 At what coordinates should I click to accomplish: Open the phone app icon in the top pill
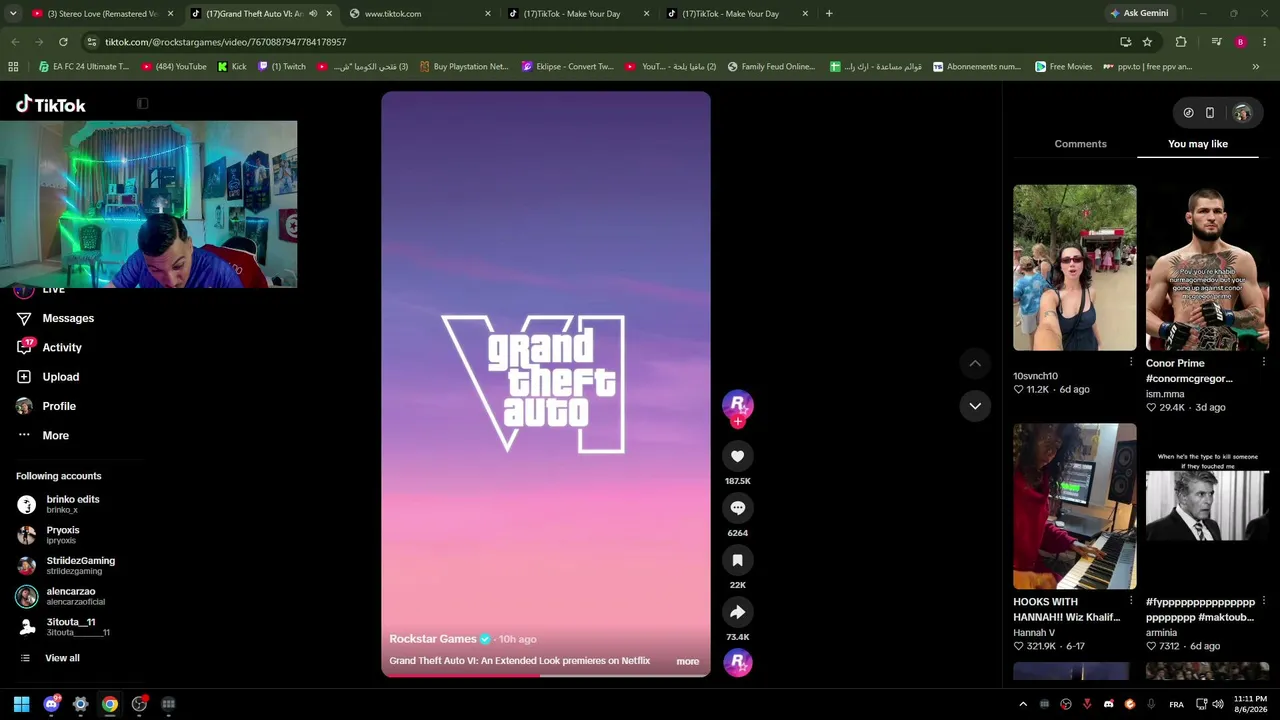coord(1210,113)
